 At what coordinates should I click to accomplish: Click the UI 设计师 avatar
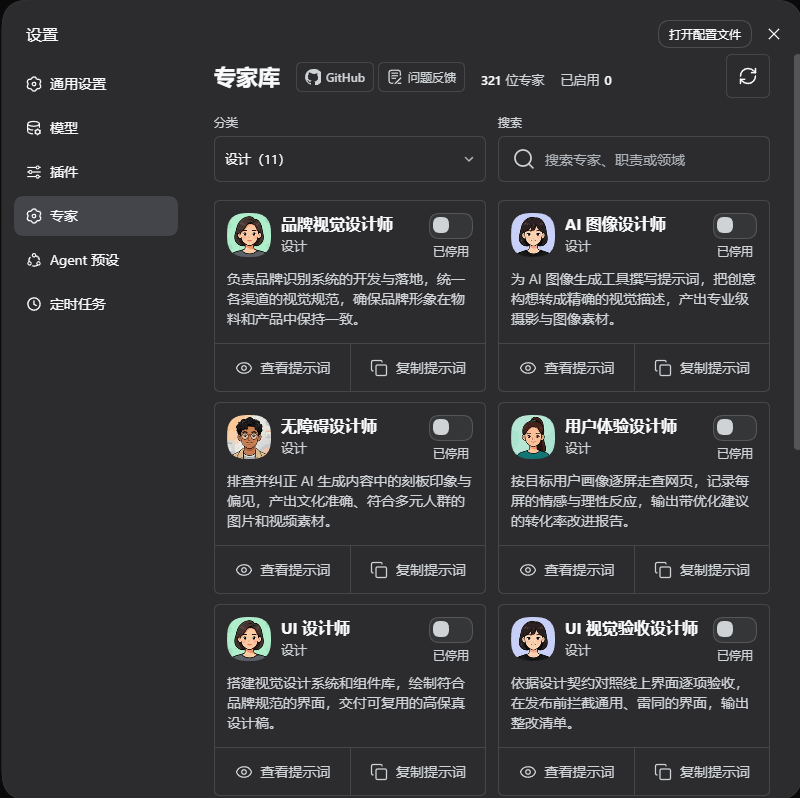tap(249, 639)
